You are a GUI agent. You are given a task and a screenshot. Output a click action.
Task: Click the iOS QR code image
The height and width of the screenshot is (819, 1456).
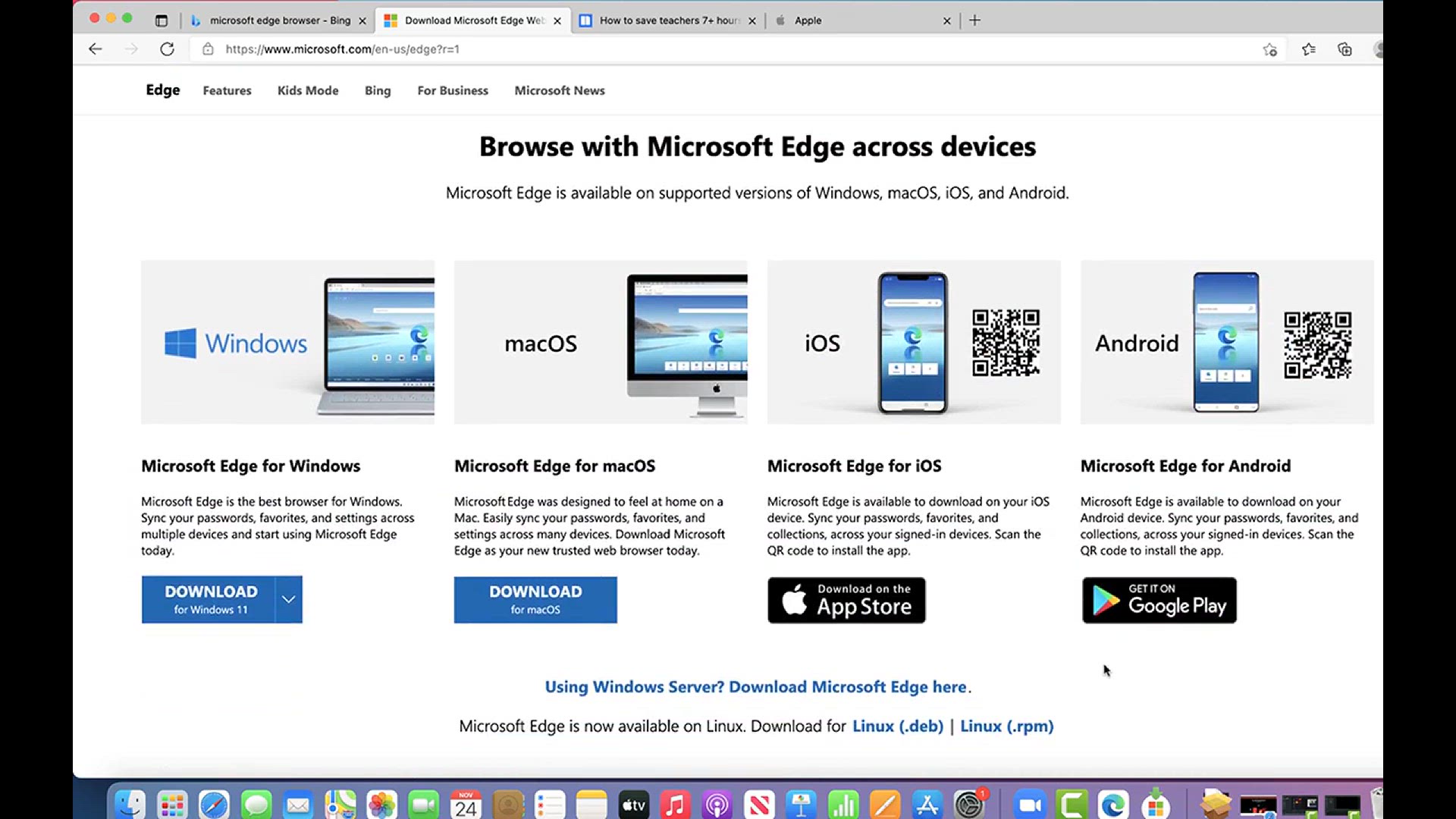coord(1006,342)
